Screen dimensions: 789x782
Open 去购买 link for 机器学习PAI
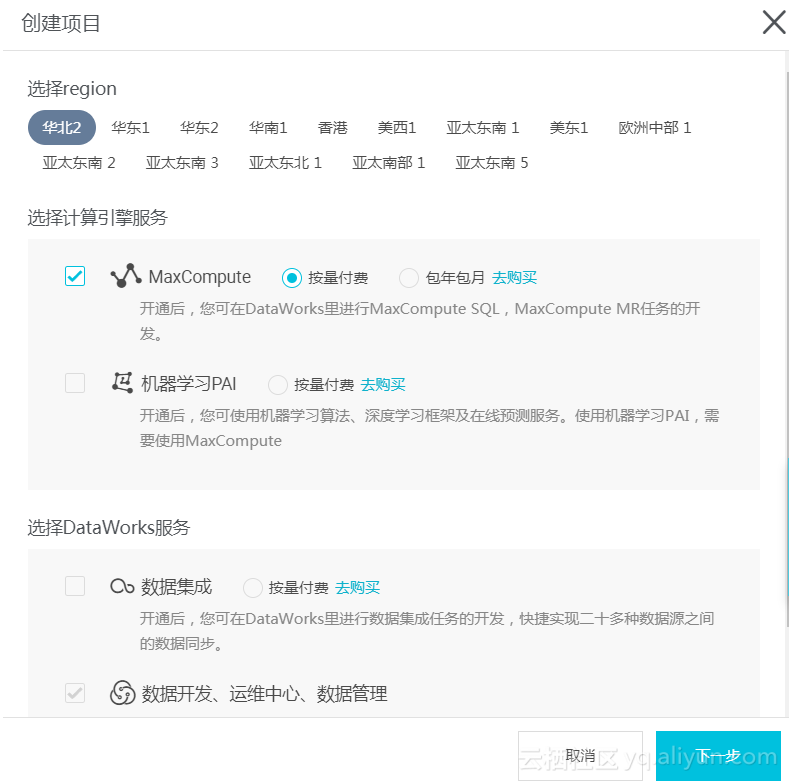point(383,385)
